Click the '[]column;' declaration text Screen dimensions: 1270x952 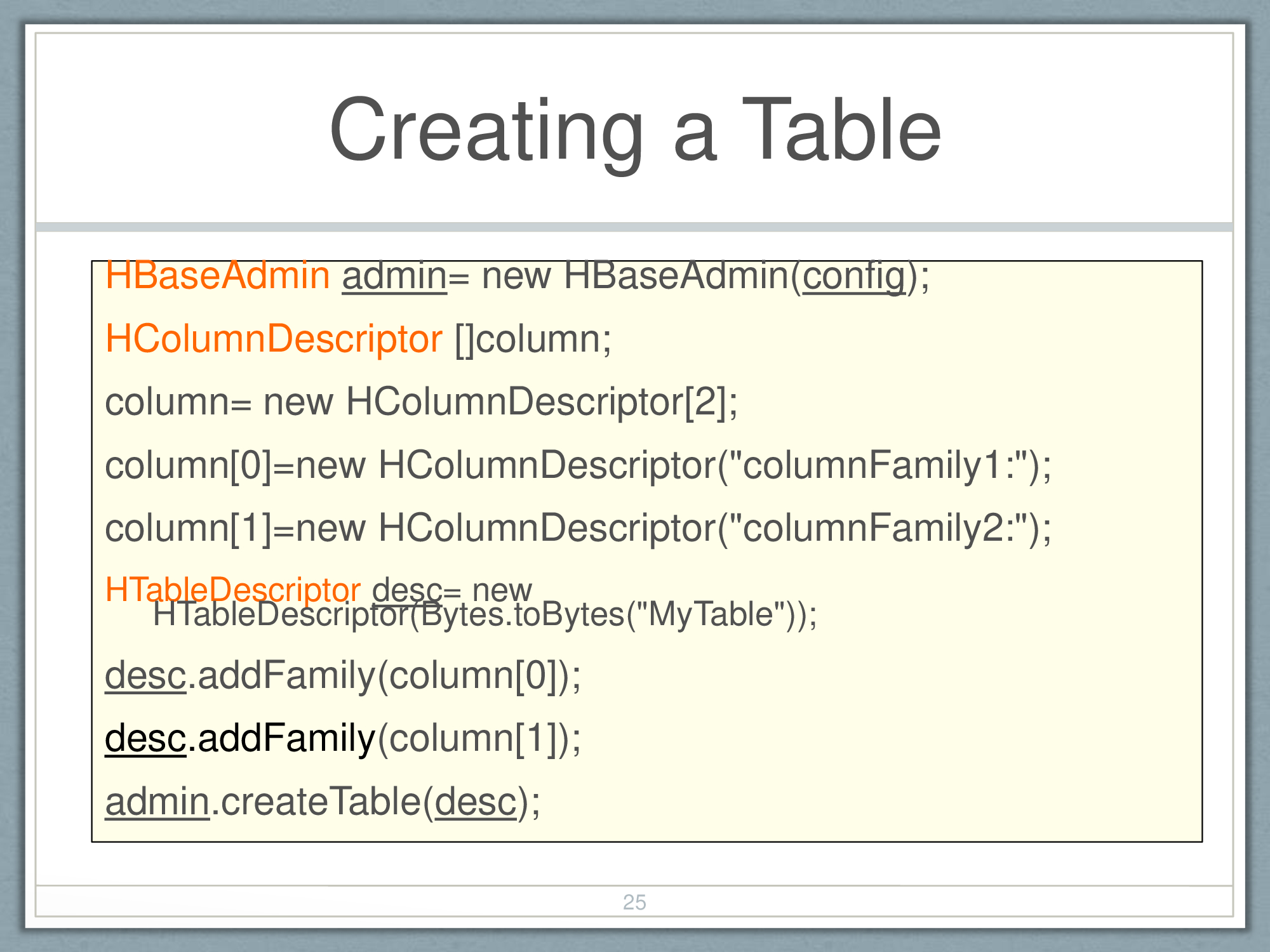[x=533, y=339]
